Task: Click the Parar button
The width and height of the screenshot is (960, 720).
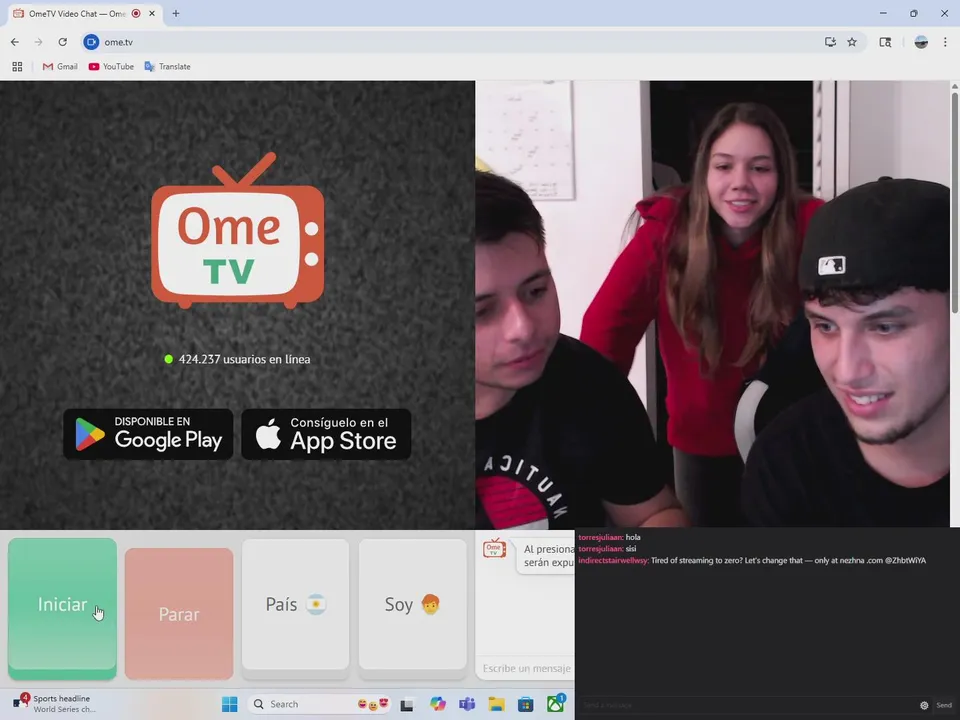Action: [x=179, y=613]
